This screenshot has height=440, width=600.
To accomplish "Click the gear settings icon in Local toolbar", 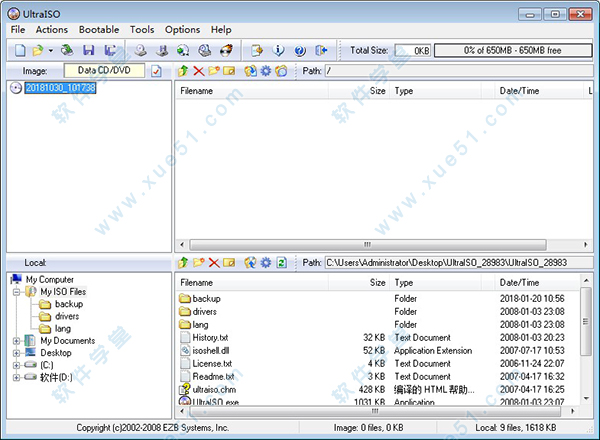I will coord(266,262).
